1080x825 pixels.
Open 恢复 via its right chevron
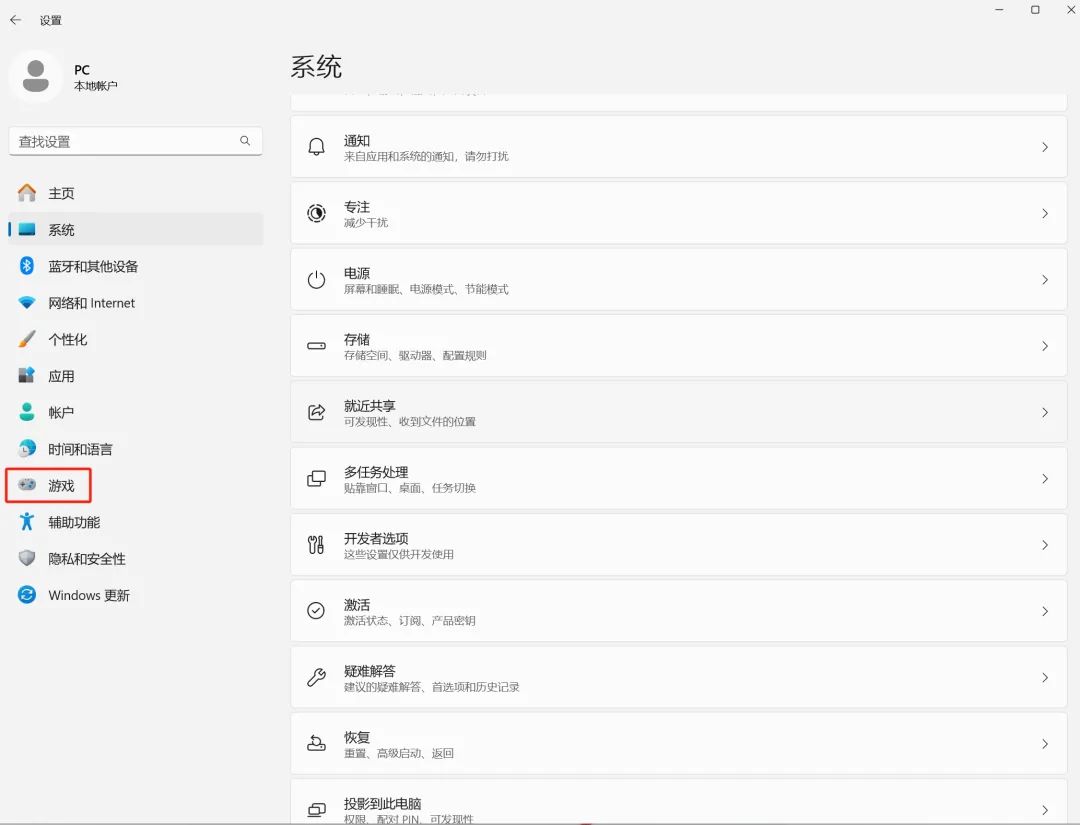[1045, 744]
